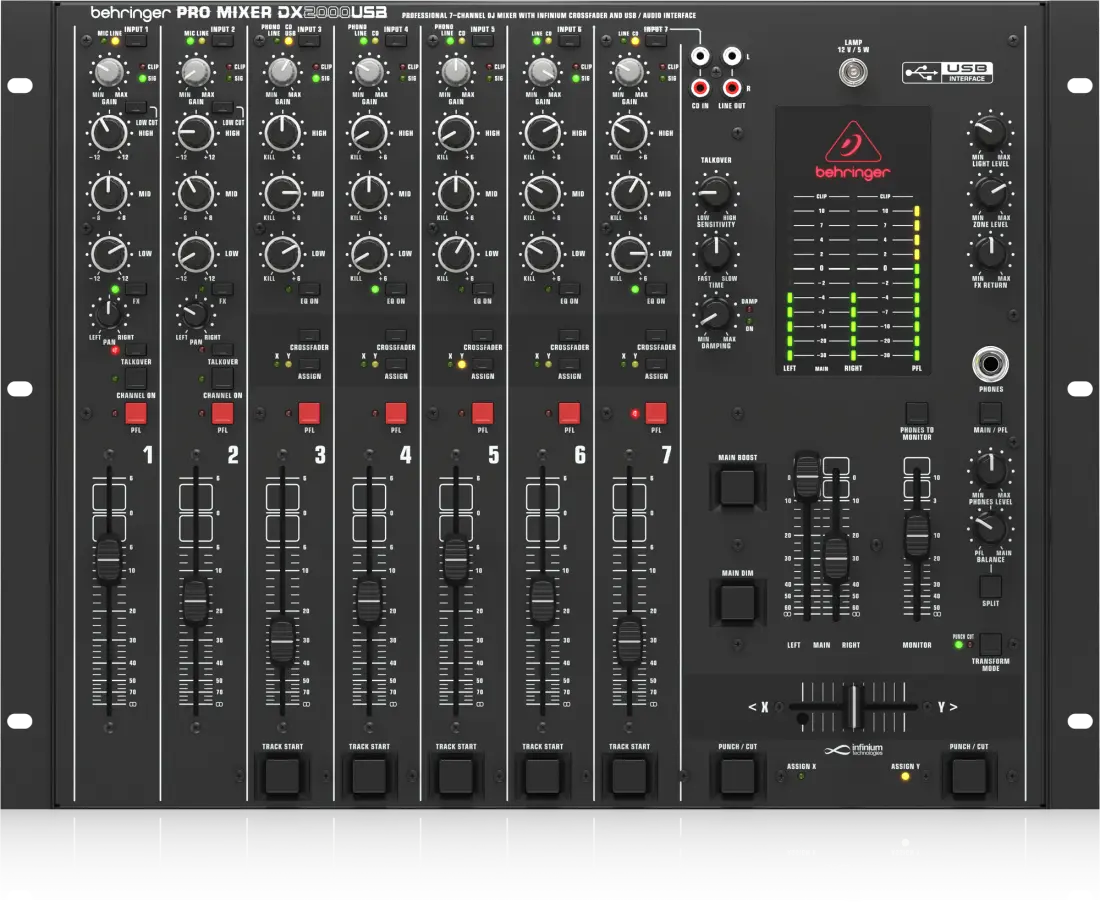Hit channel 3 Track Start button
The width and height of the screenshot is (1100, 906).
pyautogui.click(x=282, y=775)
